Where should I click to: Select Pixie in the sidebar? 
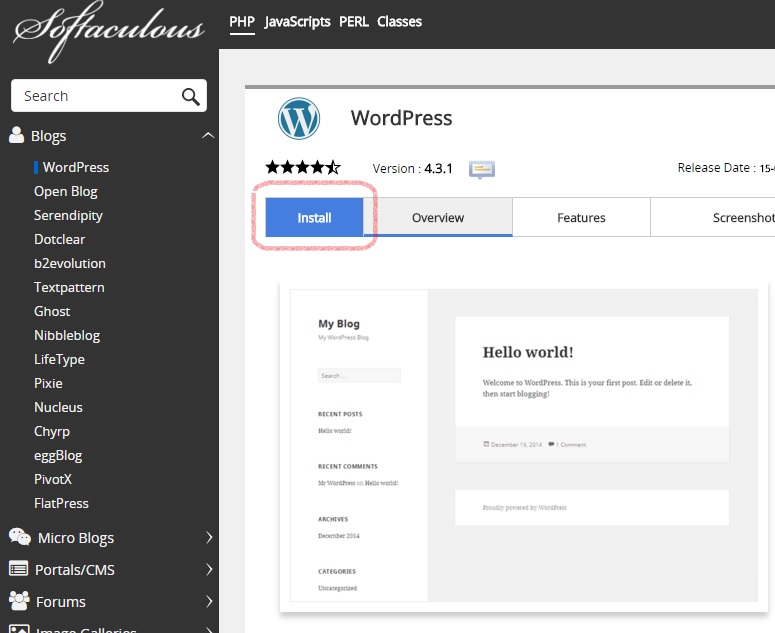48,383
